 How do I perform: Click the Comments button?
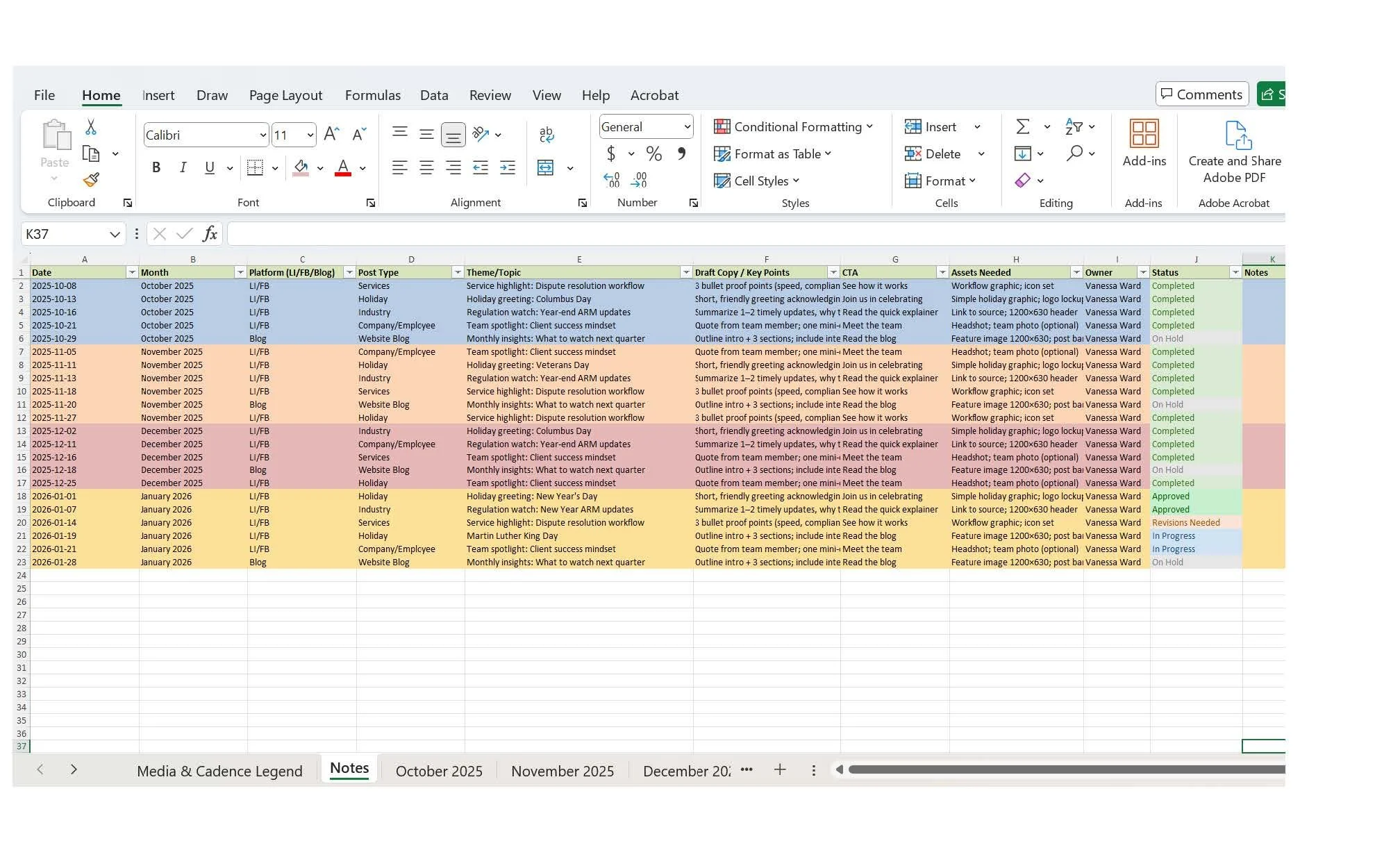pyautogui.click(x=1202, y=94)
